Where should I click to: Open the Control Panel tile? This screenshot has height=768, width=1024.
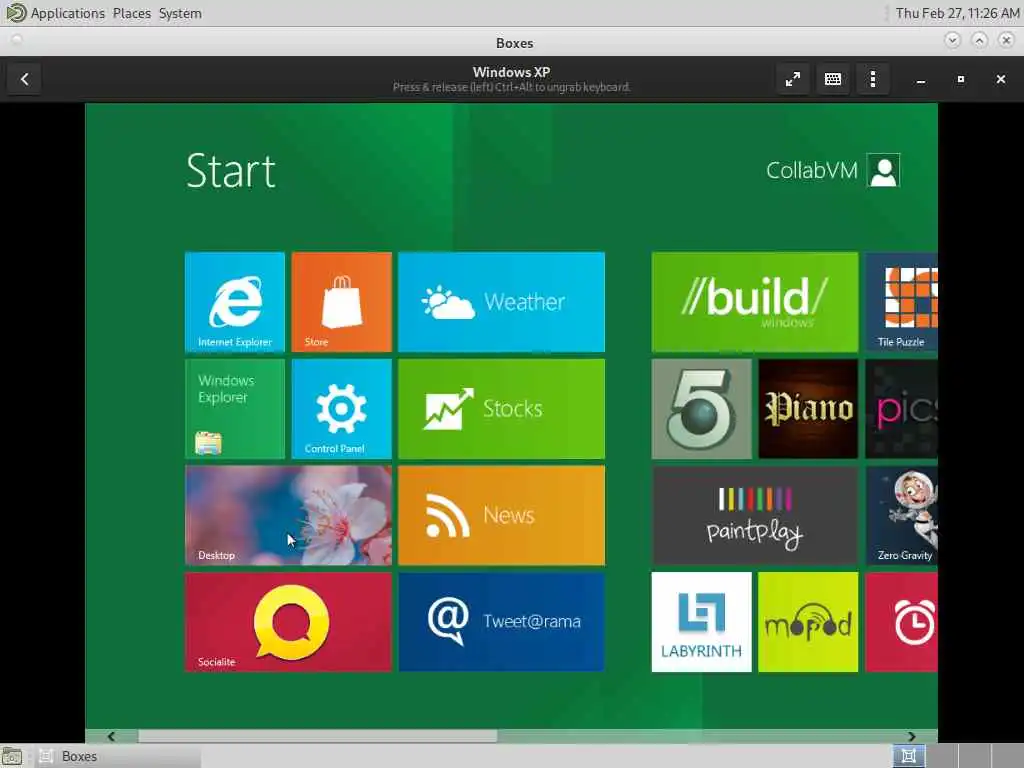point(342,409)
